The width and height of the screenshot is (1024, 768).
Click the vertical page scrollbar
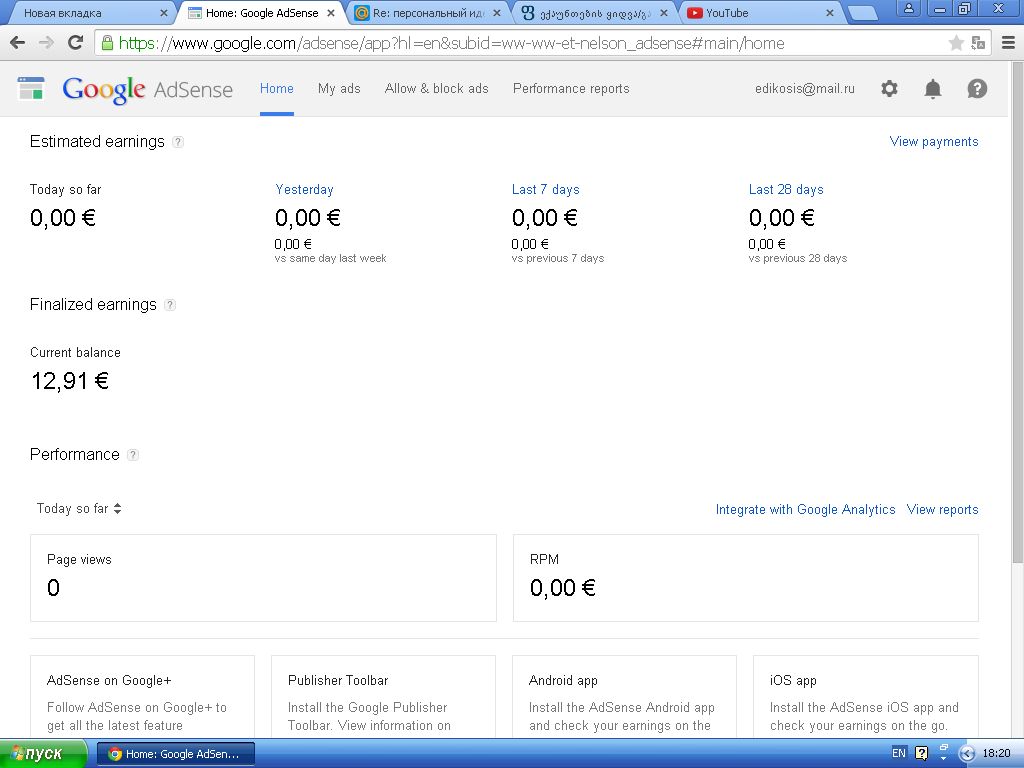pos(1017,313)
